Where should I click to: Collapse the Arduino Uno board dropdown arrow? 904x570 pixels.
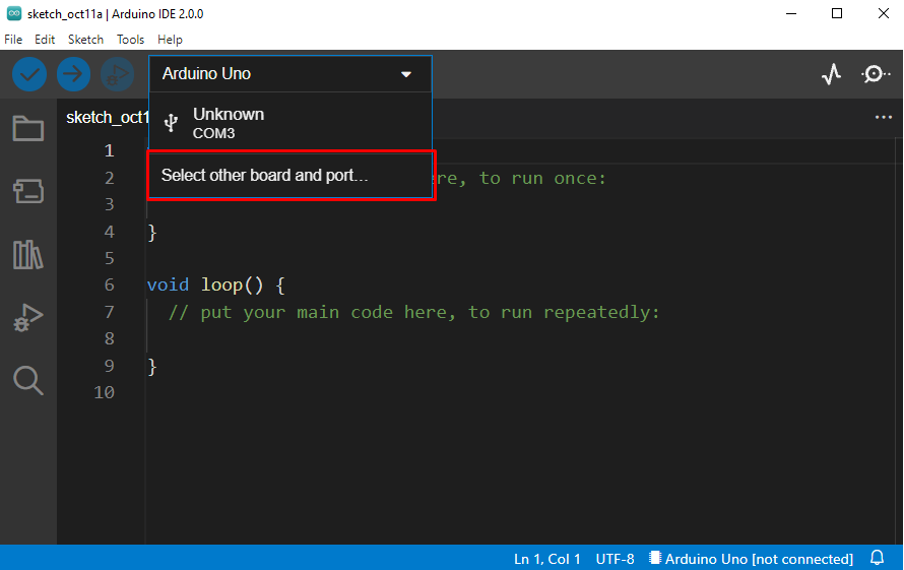point(406,74)
